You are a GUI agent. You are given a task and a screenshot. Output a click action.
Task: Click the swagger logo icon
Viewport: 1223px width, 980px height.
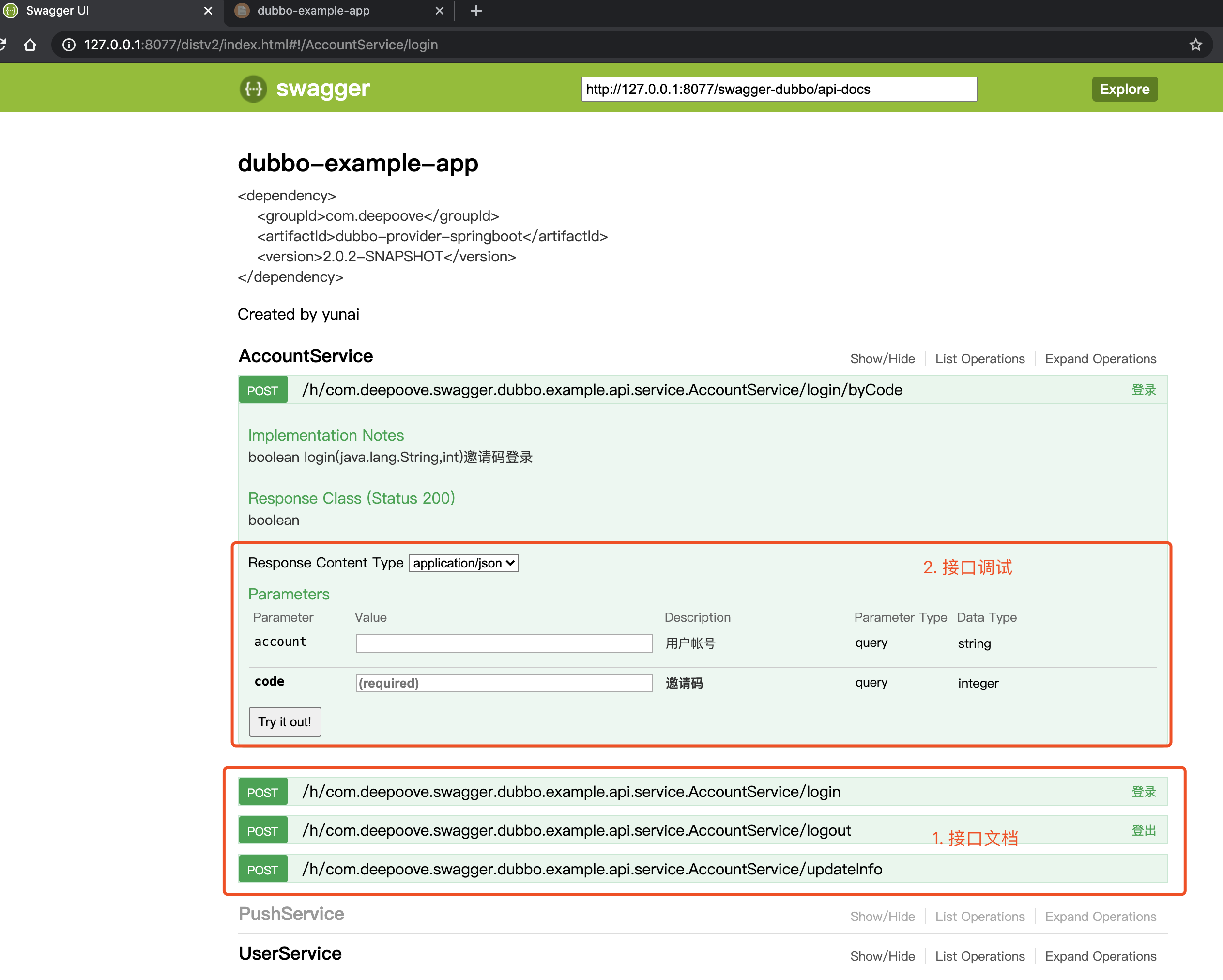pos(253,89)
